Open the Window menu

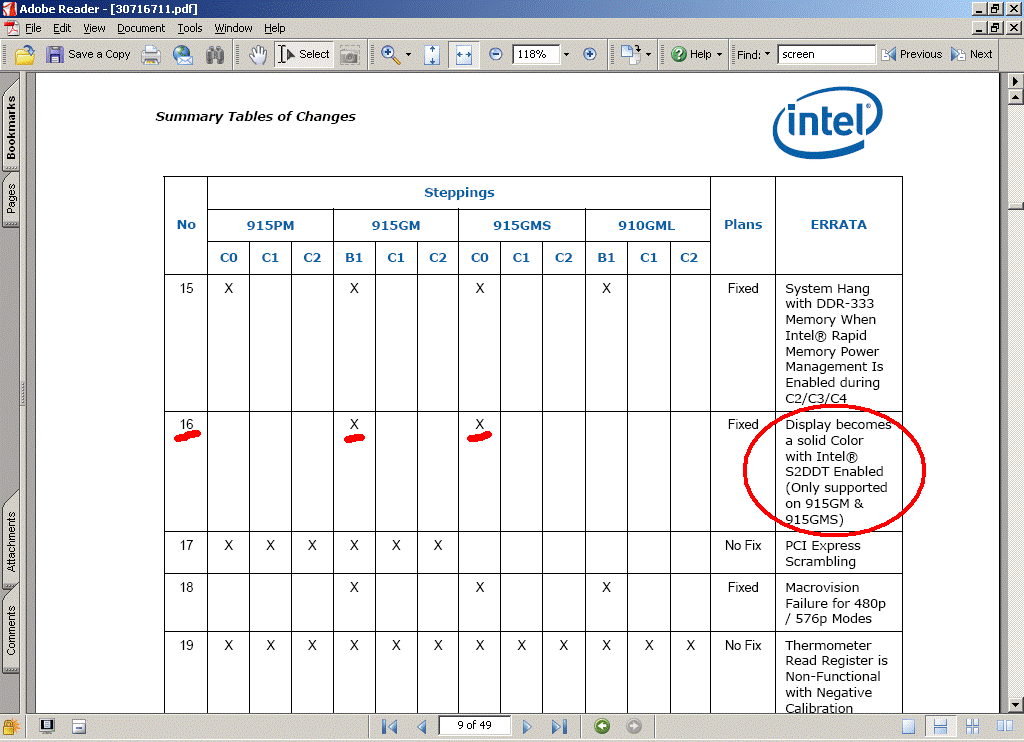click(x=233, y=28)
